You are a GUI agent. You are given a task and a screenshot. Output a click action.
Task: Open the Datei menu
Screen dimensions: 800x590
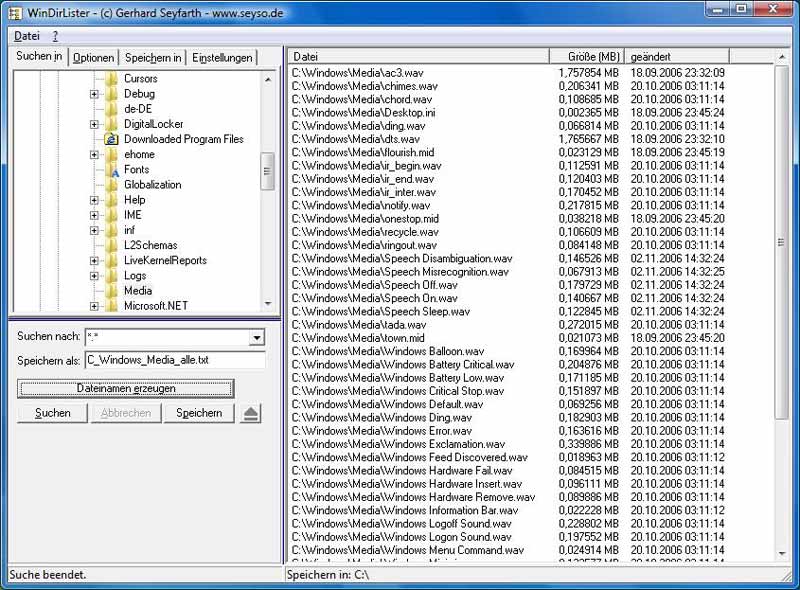(x=27, y=36)
